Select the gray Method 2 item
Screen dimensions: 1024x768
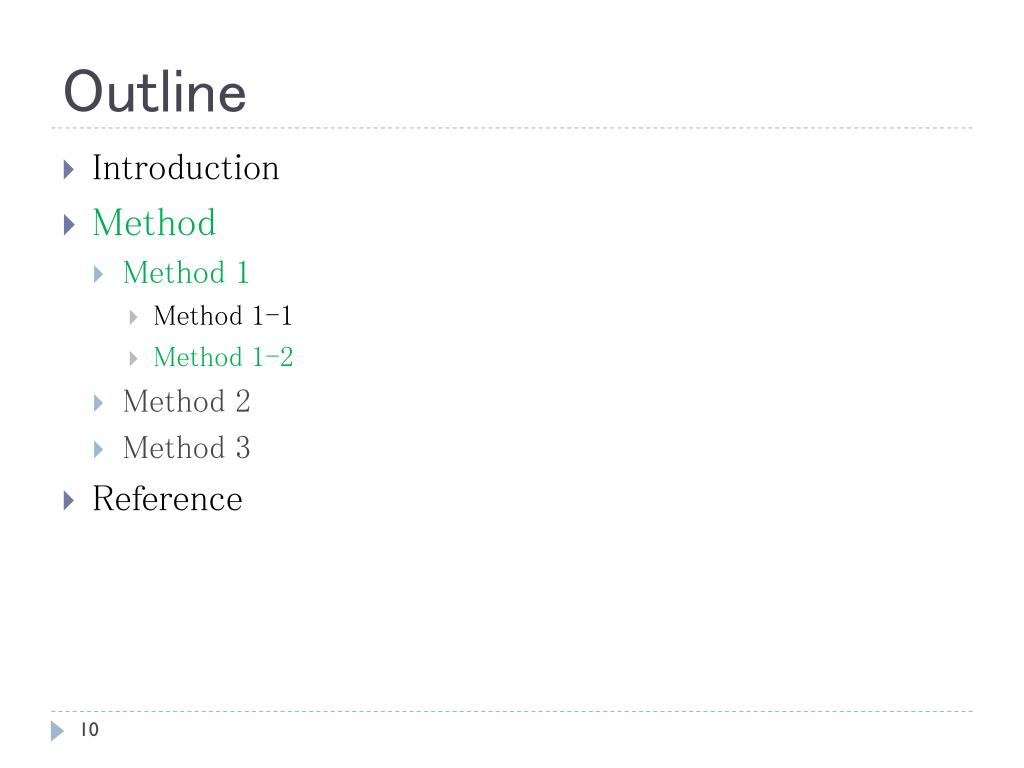187,401
